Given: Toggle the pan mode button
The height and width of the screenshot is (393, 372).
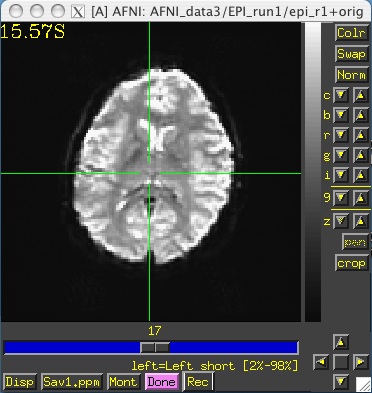Looking at the screenshot, I should coord(355,242).
